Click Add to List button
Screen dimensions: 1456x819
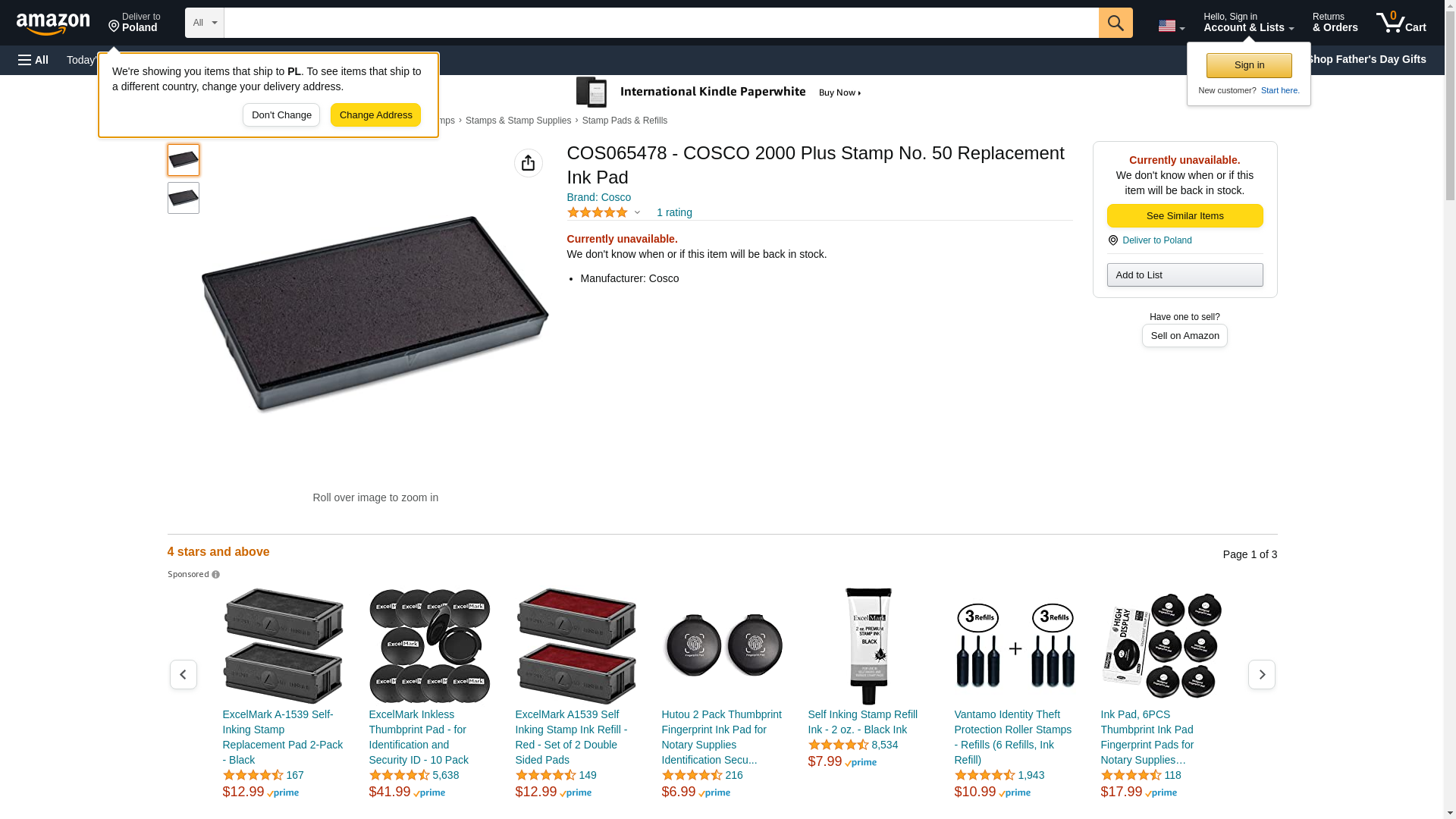point(1185,275)
